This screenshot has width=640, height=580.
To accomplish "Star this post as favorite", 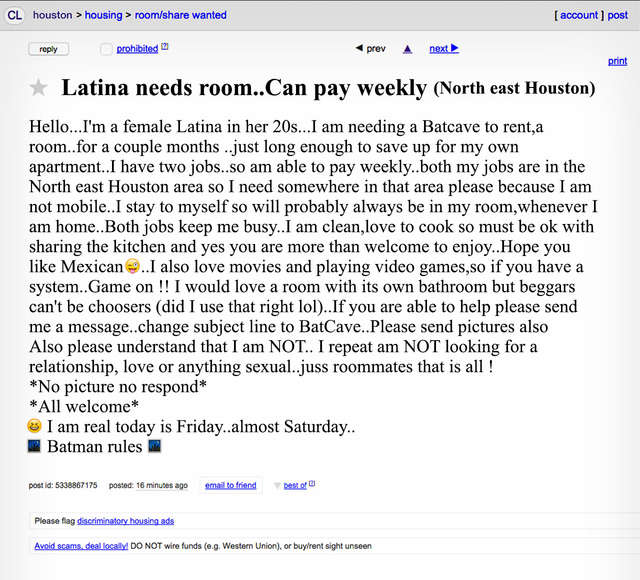I will pyautogui.click(x=39, y=88).
